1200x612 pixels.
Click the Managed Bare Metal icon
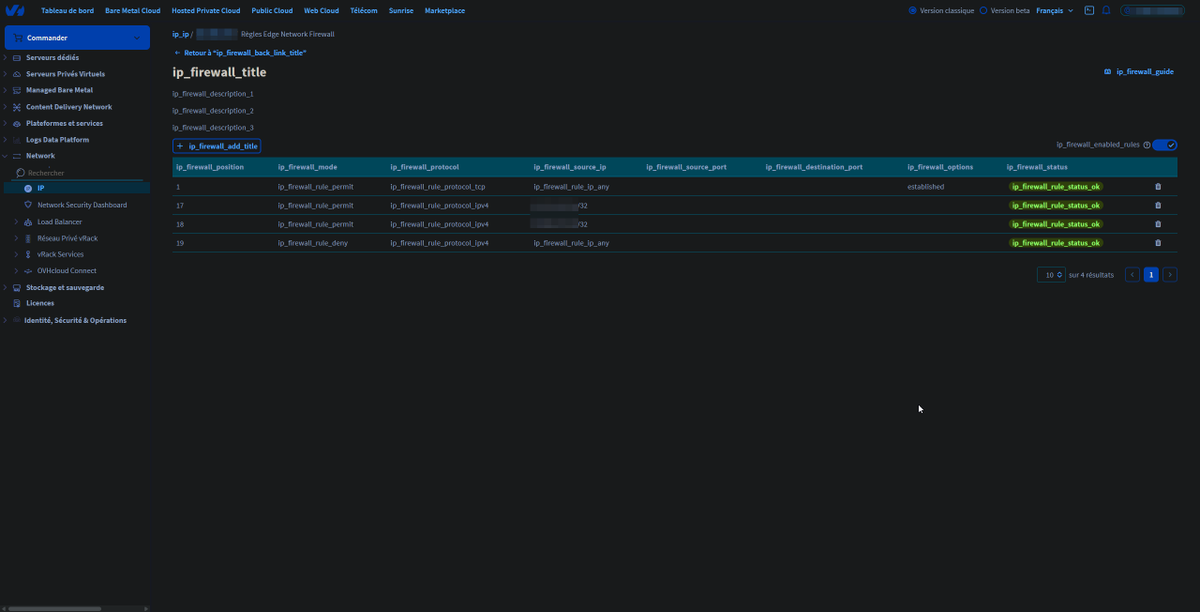tap(16, 90)
